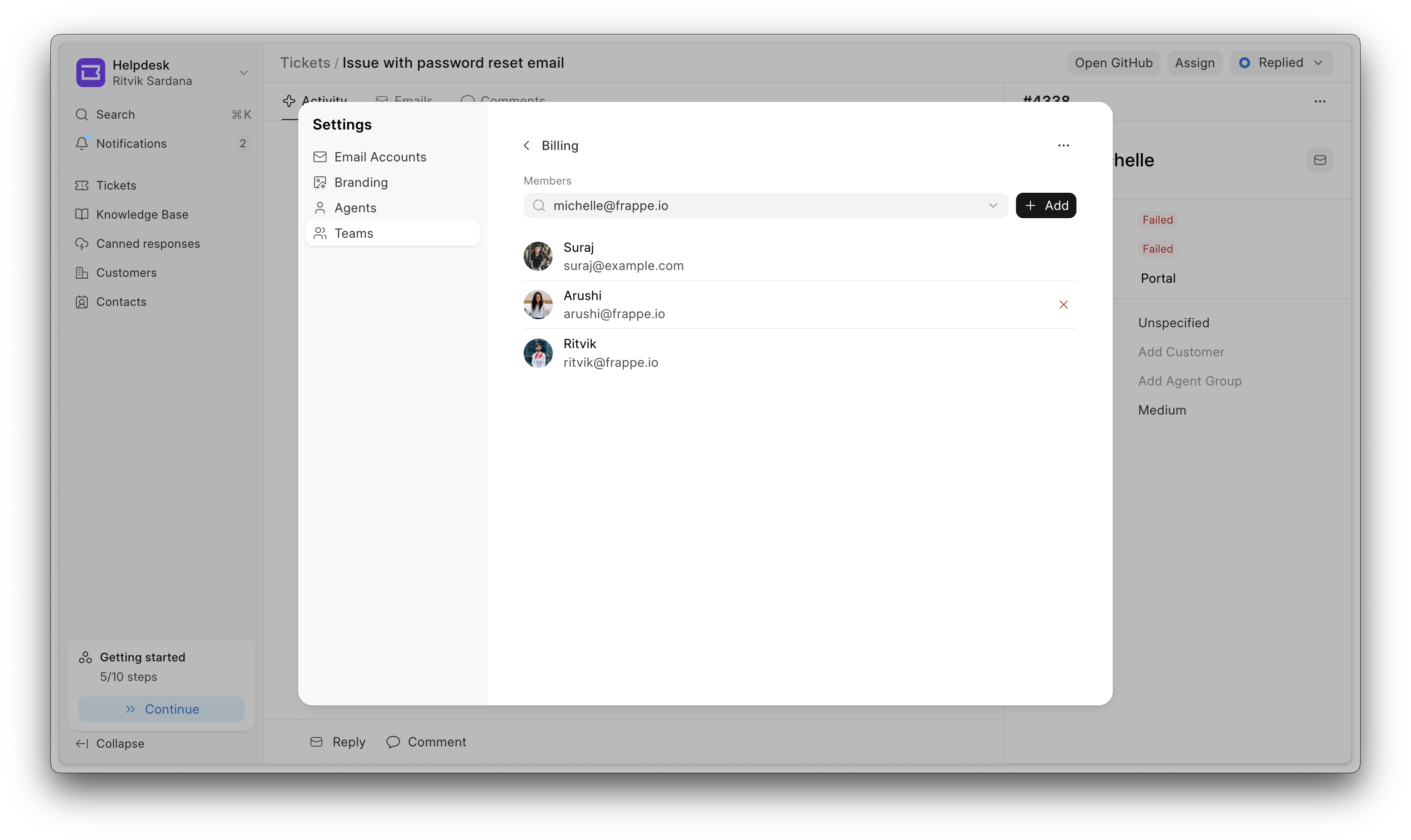Open the Replied status dropdown

[1281, 63]
